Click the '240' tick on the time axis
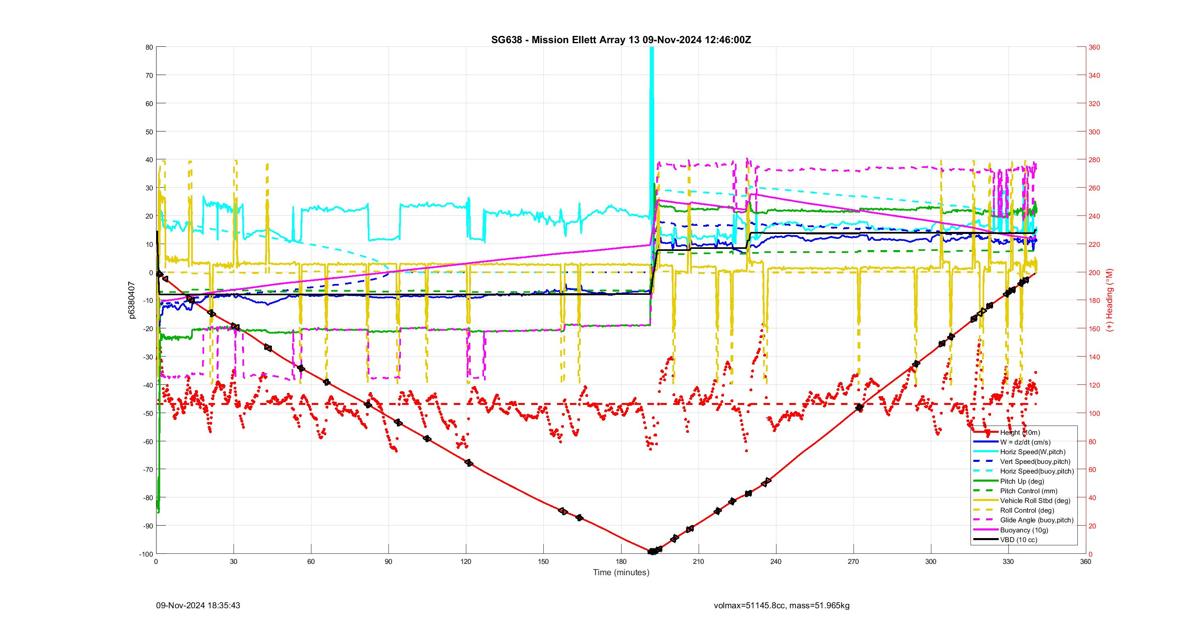Screen dimensions: 1200x622 pos(776,562)
